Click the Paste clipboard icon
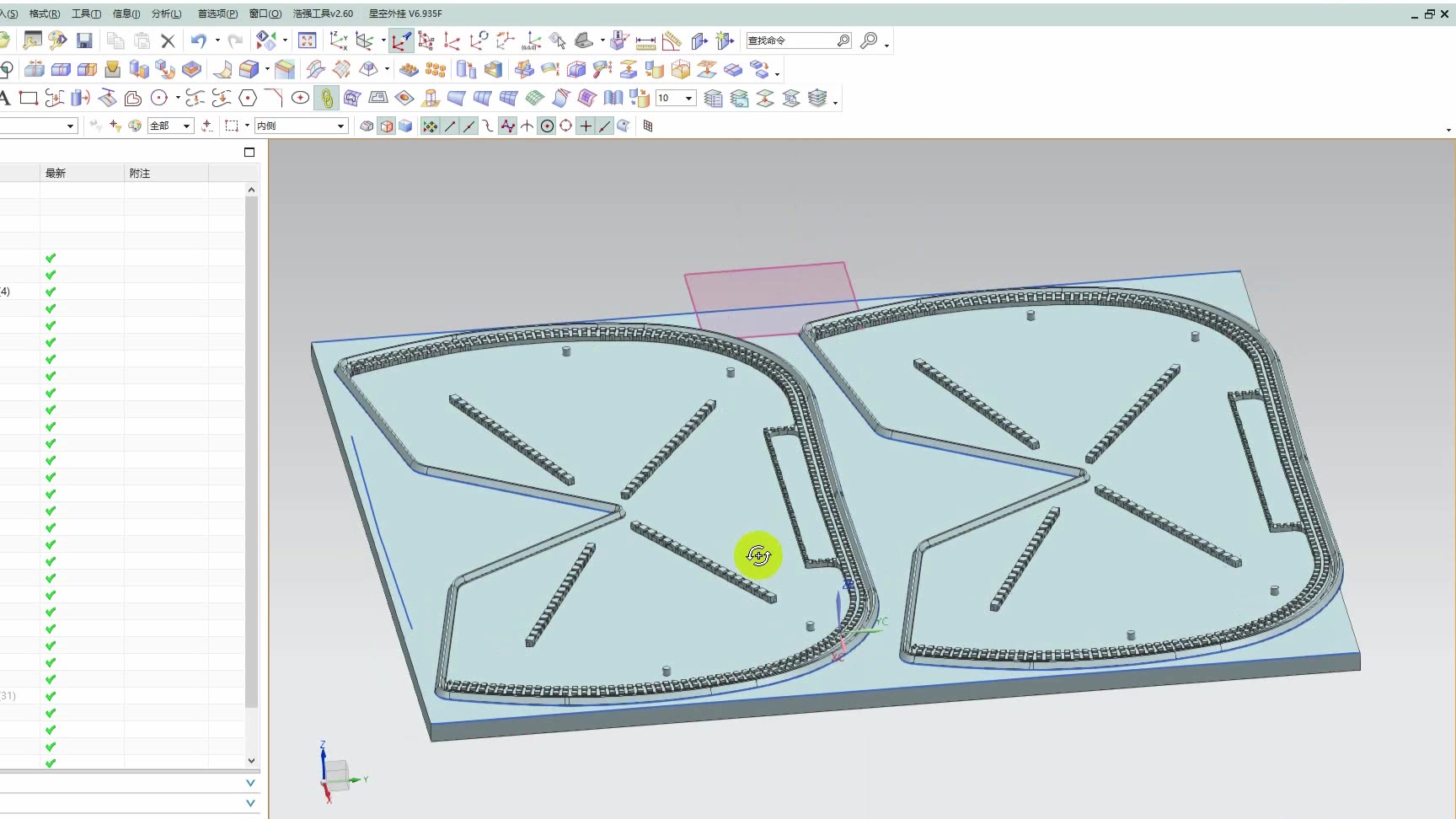This screenshot has width=1456, height=819. tap(142, 40)
